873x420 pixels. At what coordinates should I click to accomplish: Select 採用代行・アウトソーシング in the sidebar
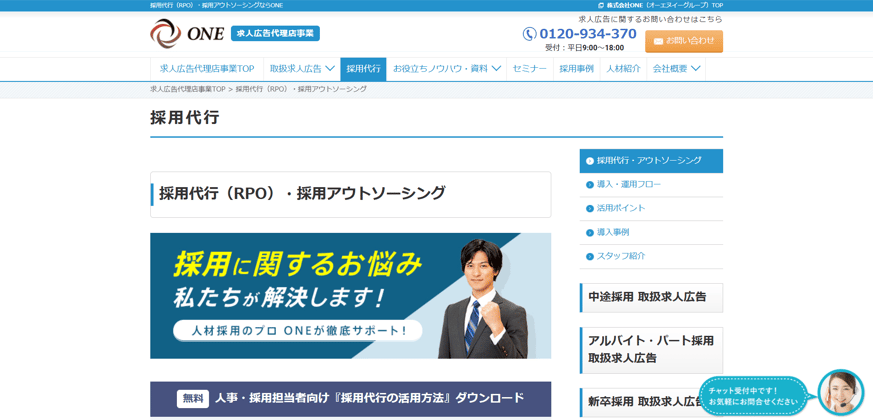[x=651, y=161]
